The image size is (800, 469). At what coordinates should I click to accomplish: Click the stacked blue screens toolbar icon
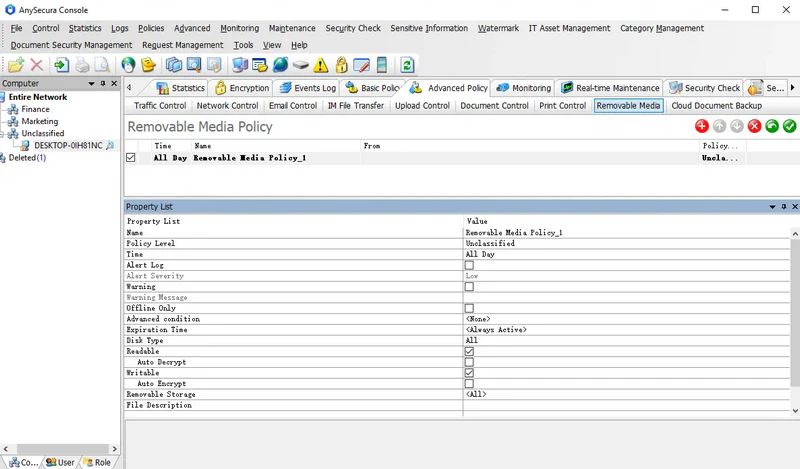coord(173,65)
